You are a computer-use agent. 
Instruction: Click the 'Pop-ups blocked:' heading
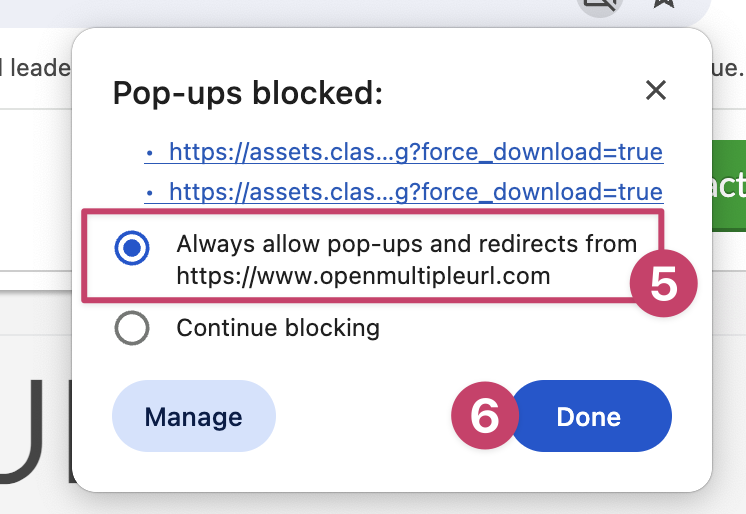click(248, 93)
